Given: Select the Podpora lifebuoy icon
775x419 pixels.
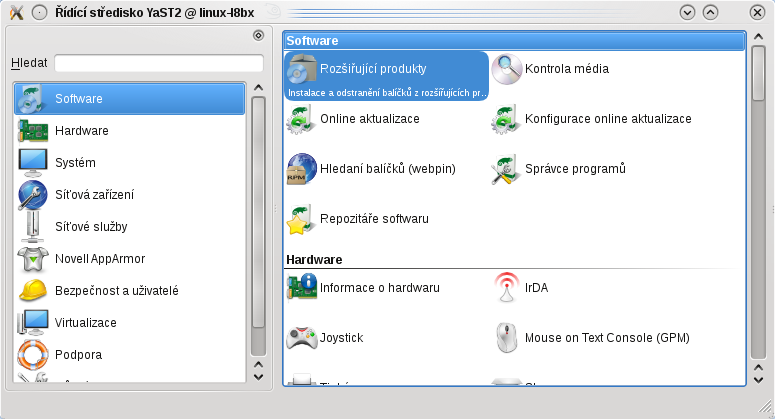Looking at the screenshot, I should 33,355.
